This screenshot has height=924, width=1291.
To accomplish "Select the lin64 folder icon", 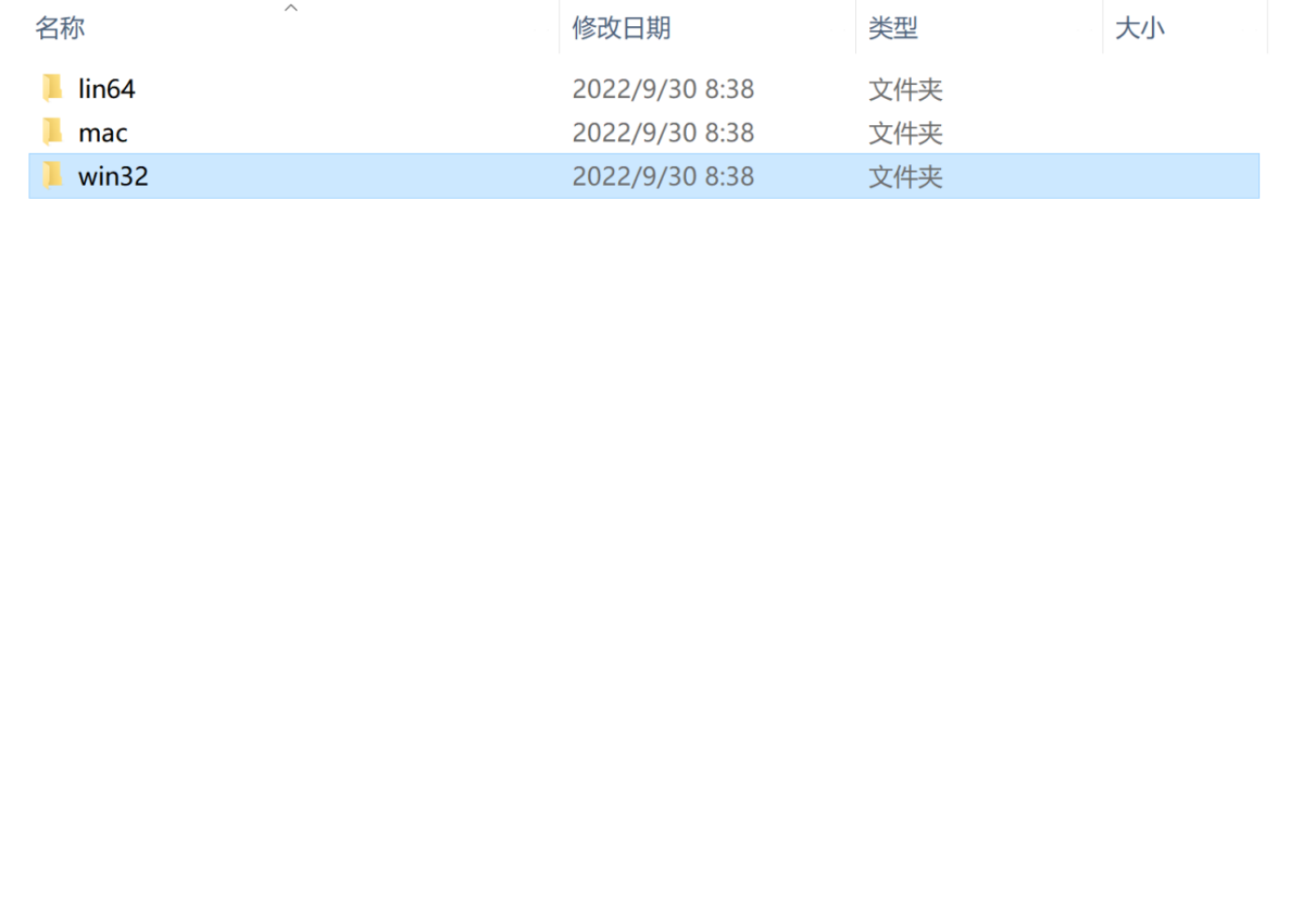I will (x=52, y=88).
